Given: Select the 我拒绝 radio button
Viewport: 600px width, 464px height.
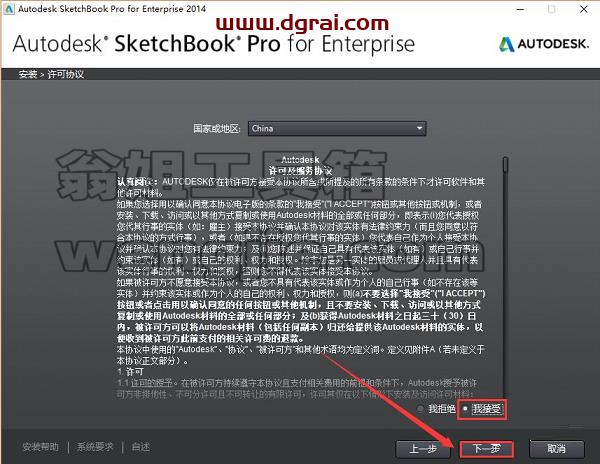Looking at the screenshot, I should point(421,409).
